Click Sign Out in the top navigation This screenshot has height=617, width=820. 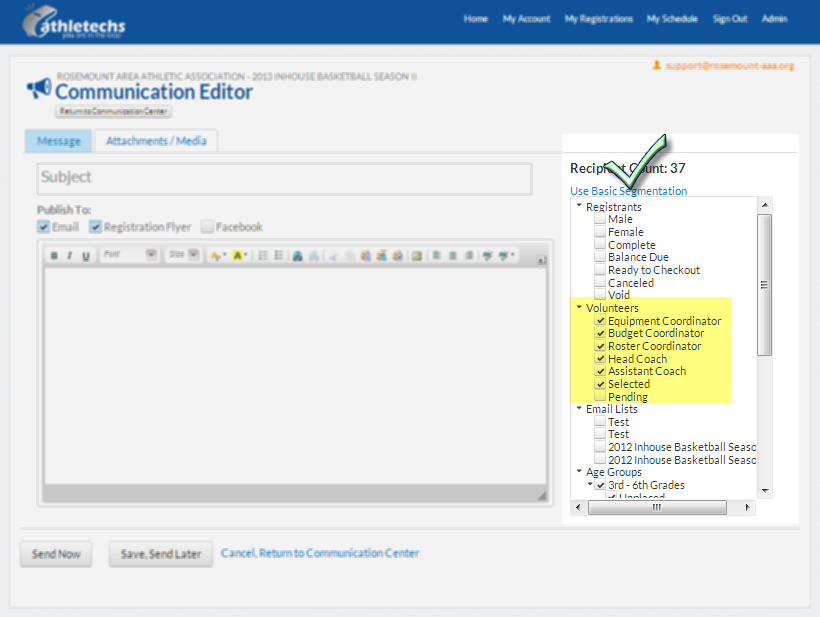tap(730, 19)
